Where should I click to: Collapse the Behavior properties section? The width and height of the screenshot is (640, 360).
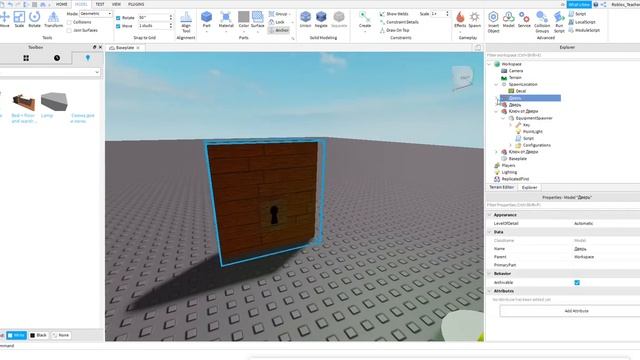point(489,273)
